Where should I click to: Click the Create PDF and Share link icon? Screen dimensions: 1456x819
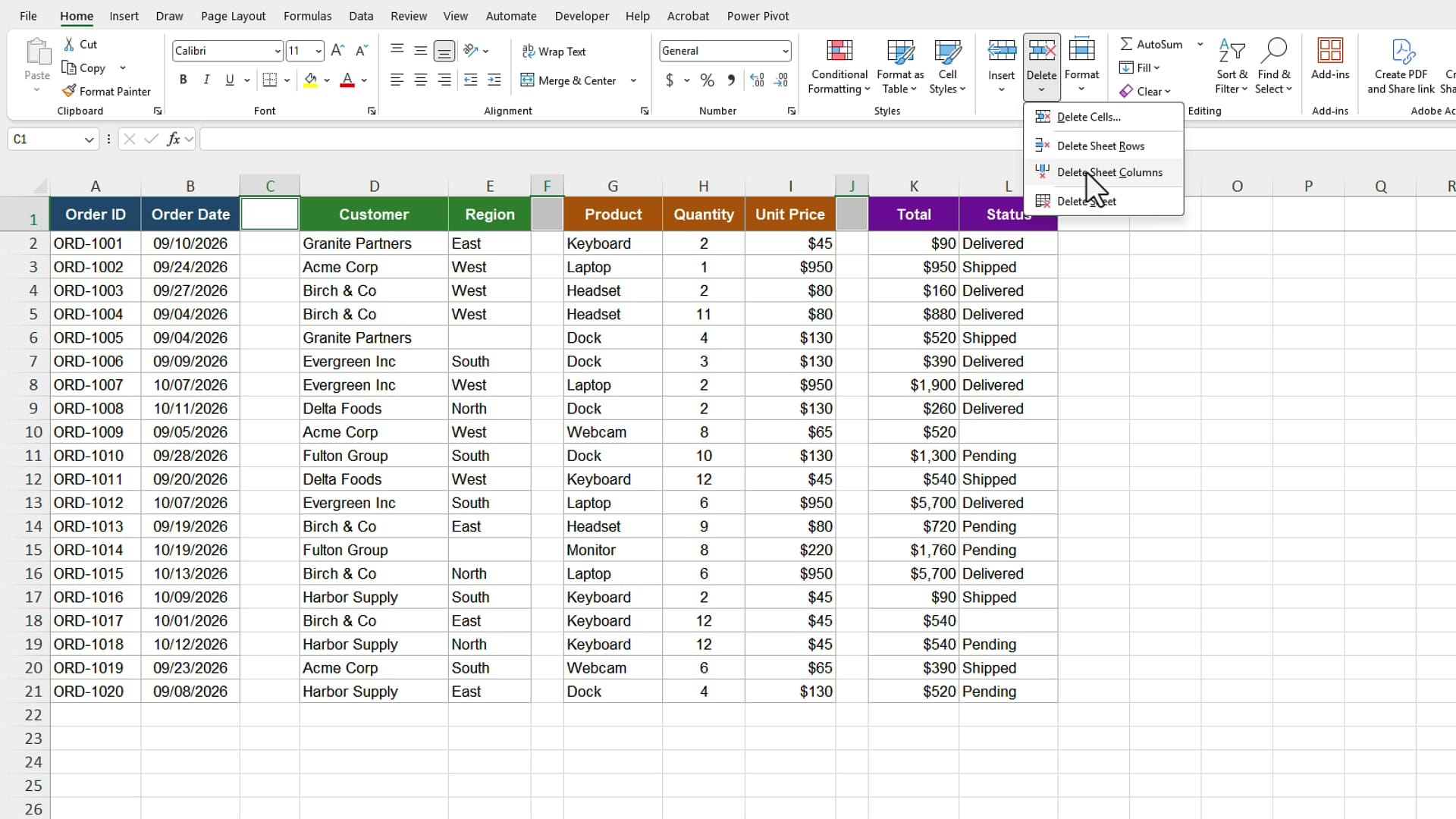coord(1403,52)
